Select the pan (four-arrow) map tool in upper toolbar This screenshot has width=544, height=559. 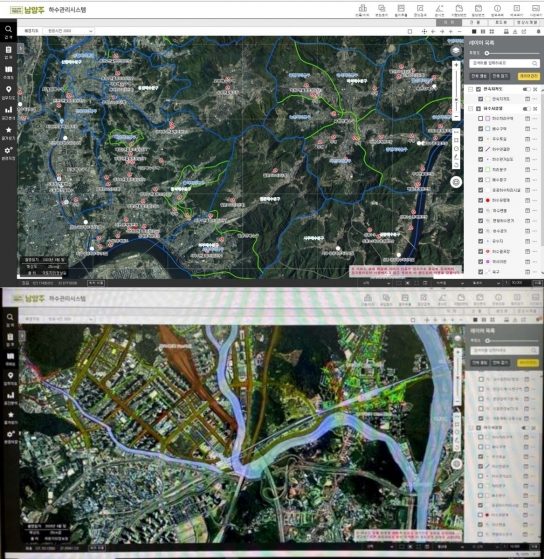(424, 31)
